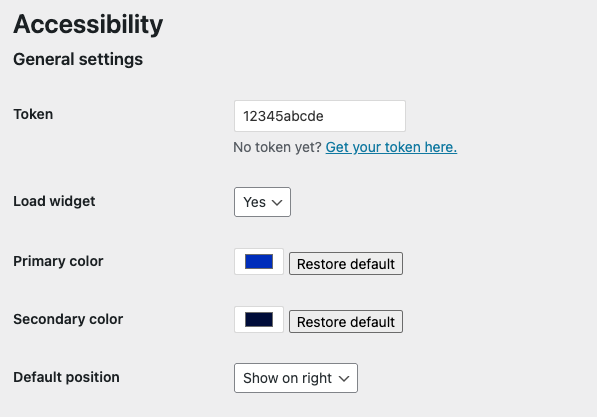Image resolution: width=597 pixels, height=417 pixels.
Task: Click the Token field label
Action: click(33, 114)
